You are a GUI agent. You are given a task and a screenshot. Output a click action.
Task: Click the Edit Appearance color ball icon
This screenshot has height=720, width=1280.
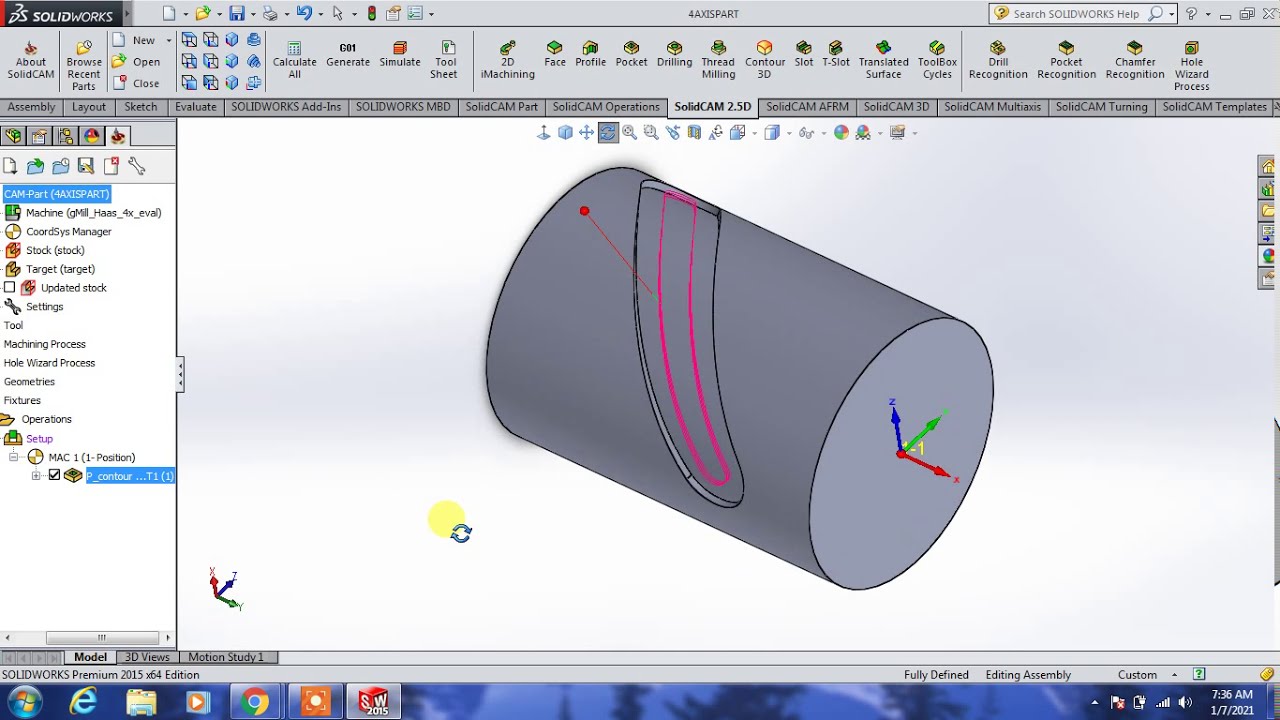pyautogui.click(x=841, y=132)
